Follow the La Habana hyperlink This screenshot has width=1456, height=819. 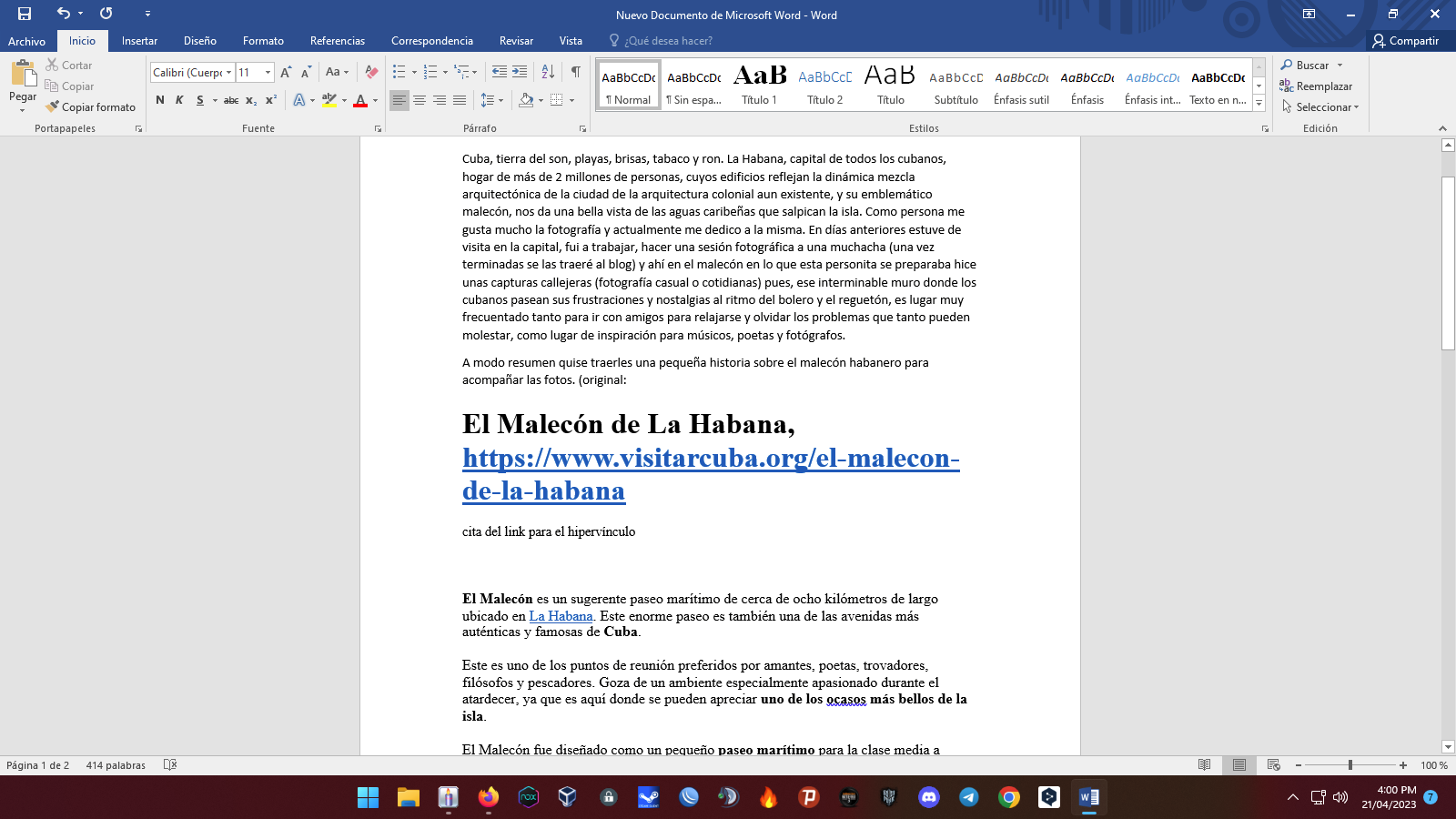[x=561, y=616]
